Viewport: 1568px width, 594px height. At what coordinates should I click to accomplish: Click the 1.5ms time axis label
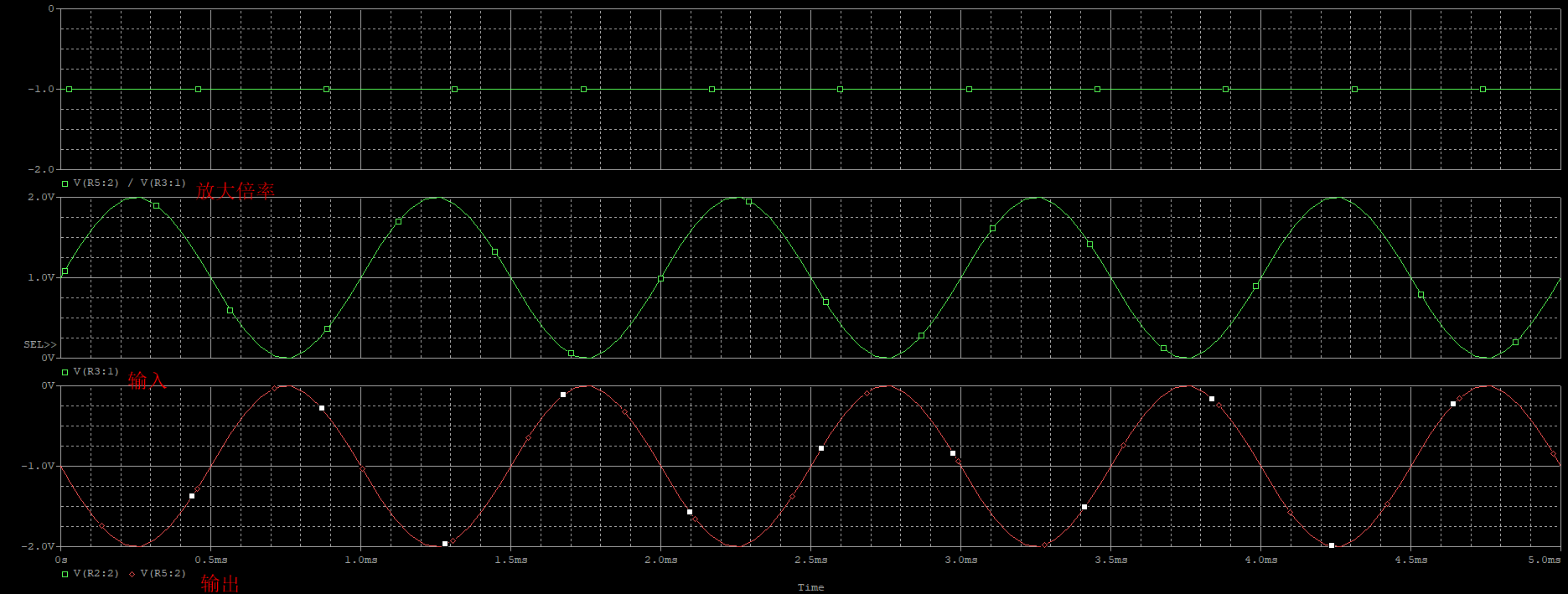(x=511, y=560)
